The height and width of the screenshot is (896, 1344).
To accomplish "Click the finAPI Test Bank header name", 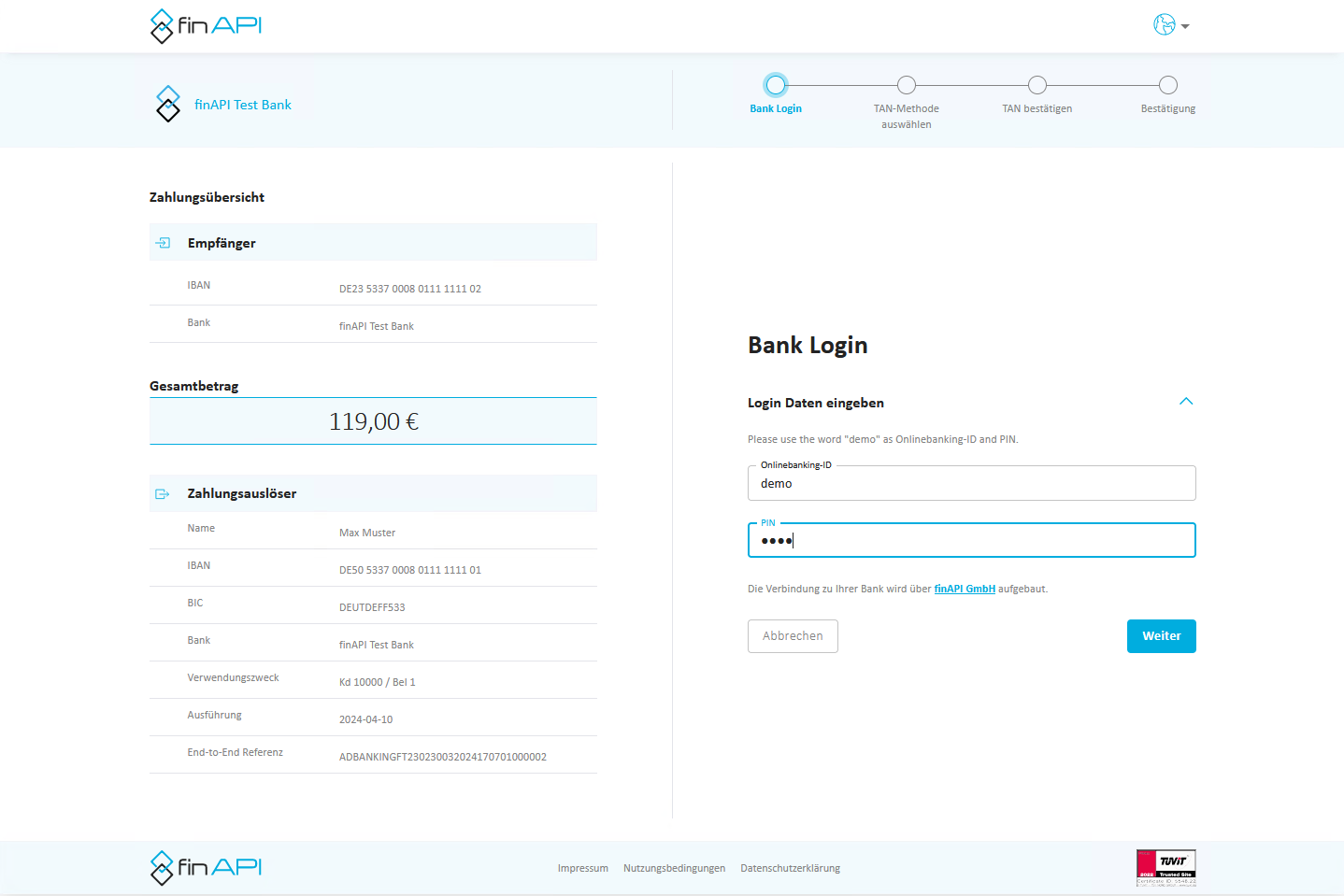I will pyautogui.click(x=243, y=105).
